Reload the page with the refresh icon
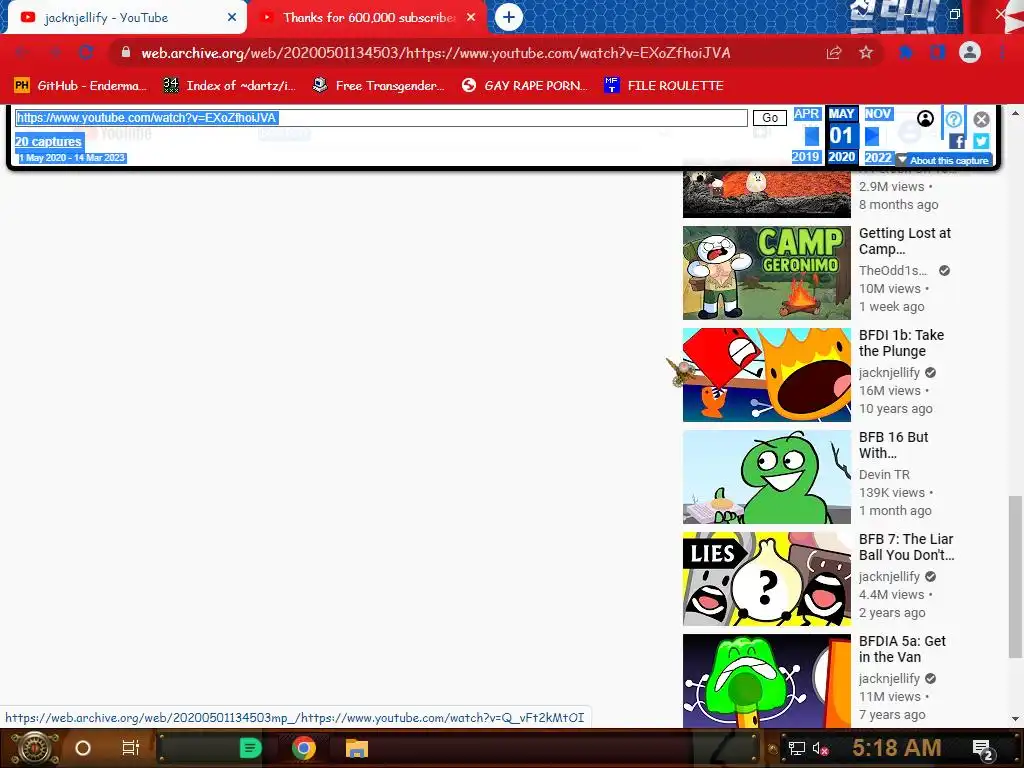Viewport: 1024px width, 768px height. [86, 52]
